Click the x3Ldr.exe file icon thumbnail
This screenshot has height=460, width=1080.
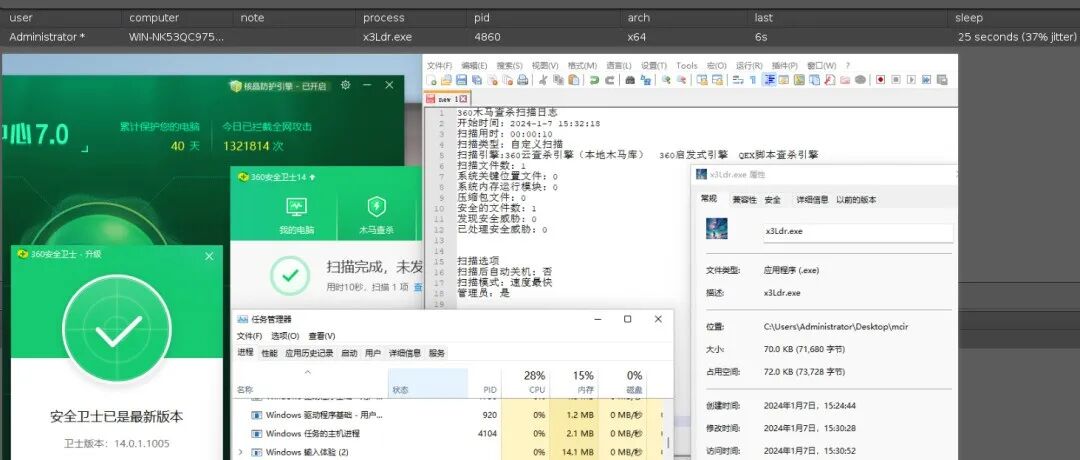(716, 228)
